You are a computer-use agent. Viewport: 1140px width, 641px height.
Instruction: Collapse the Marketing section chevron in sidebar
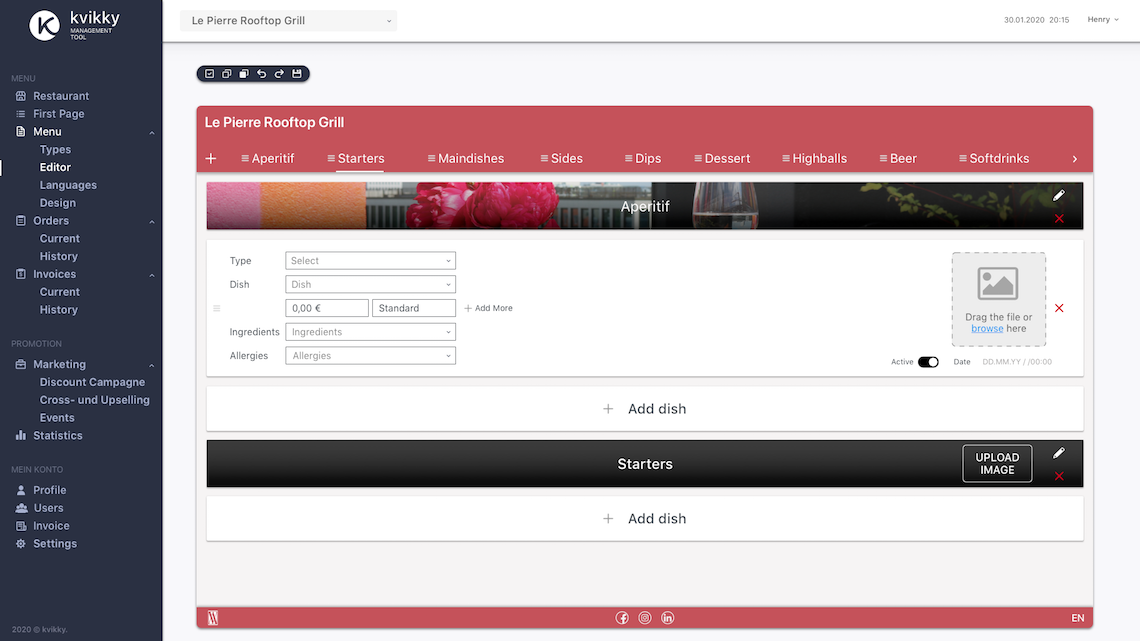point(152,366)
